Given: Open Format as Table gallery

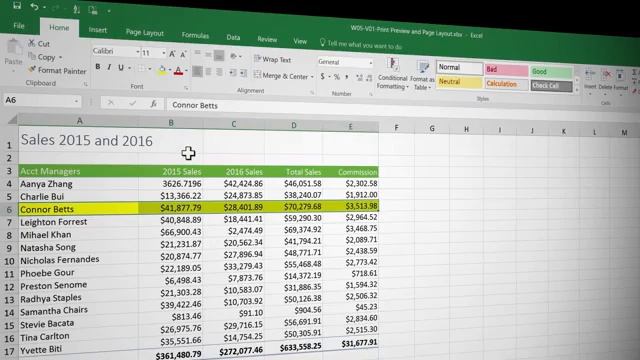Looking at the screenshot, I should coord(422,76).
